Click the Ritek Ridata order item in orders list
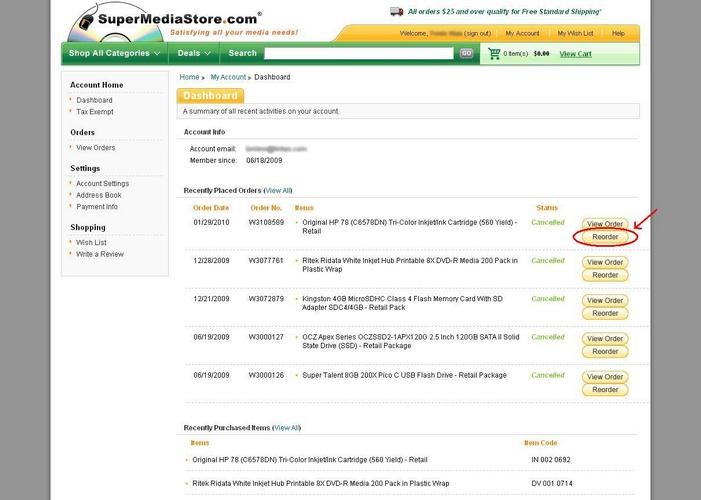 tap(410, 265)
